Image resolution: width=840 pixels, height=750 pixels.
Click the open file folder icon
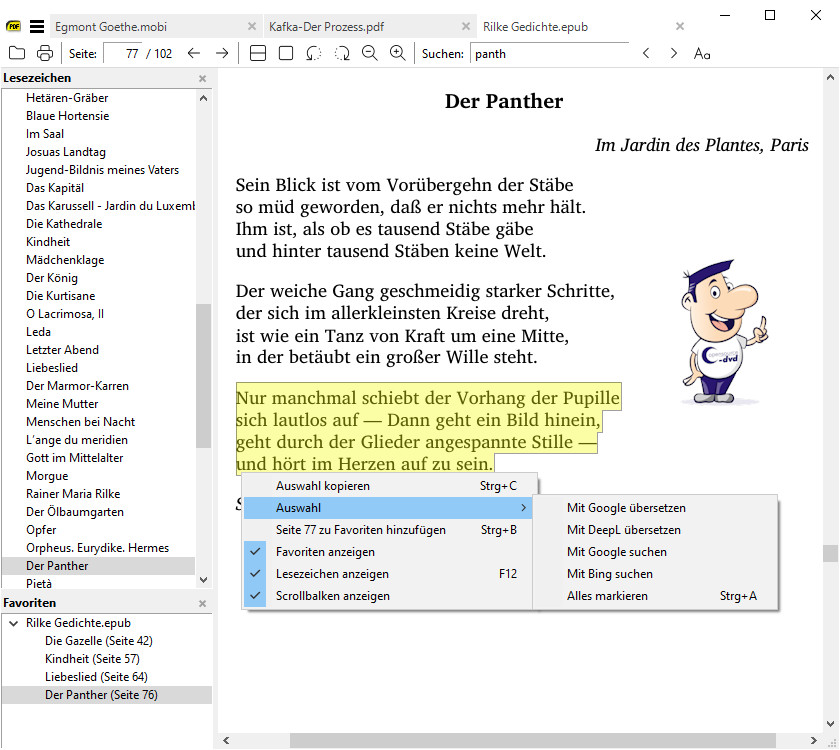16,53
